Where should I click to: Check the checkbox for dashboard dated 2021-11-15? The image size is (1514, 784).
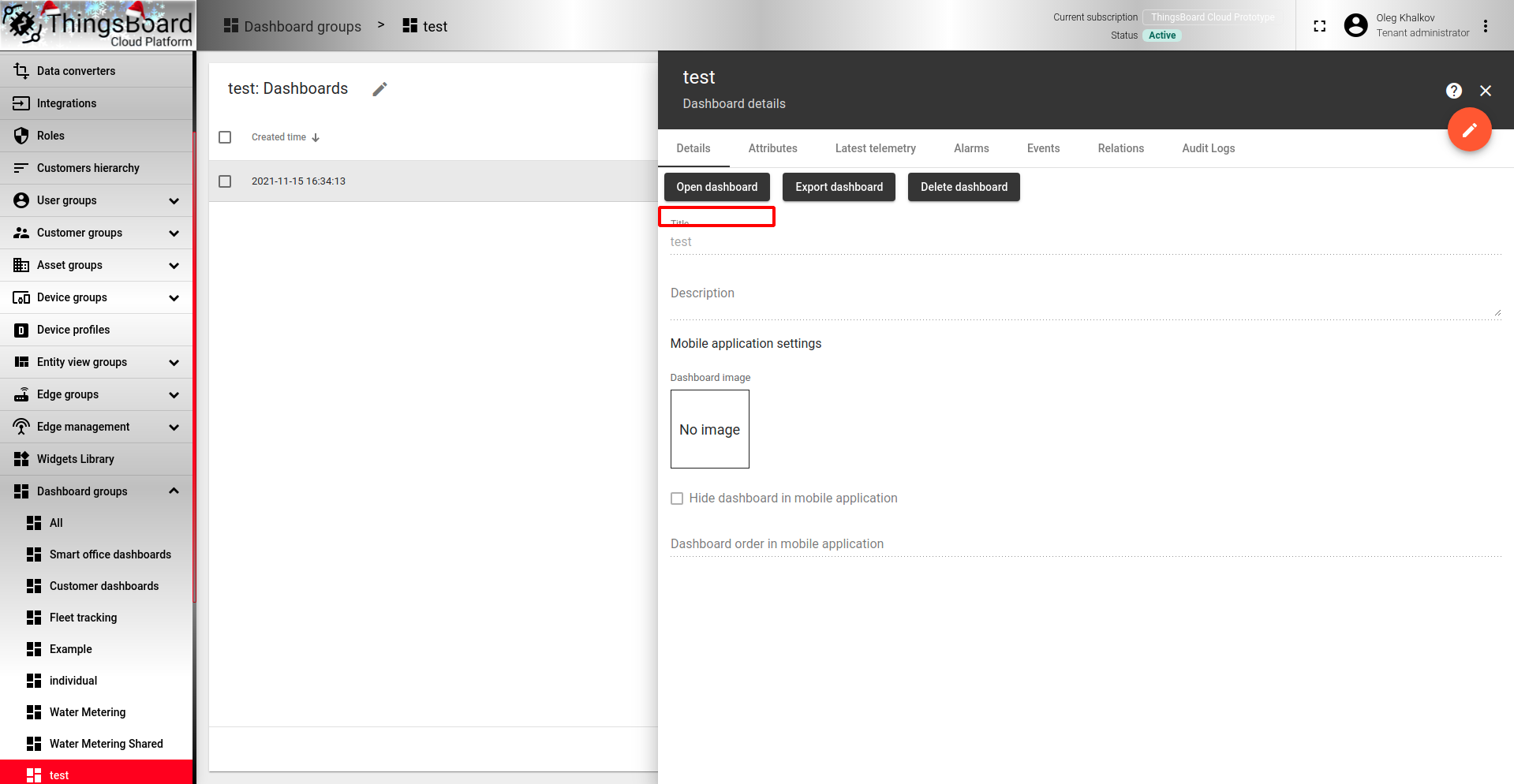[225, 181]
